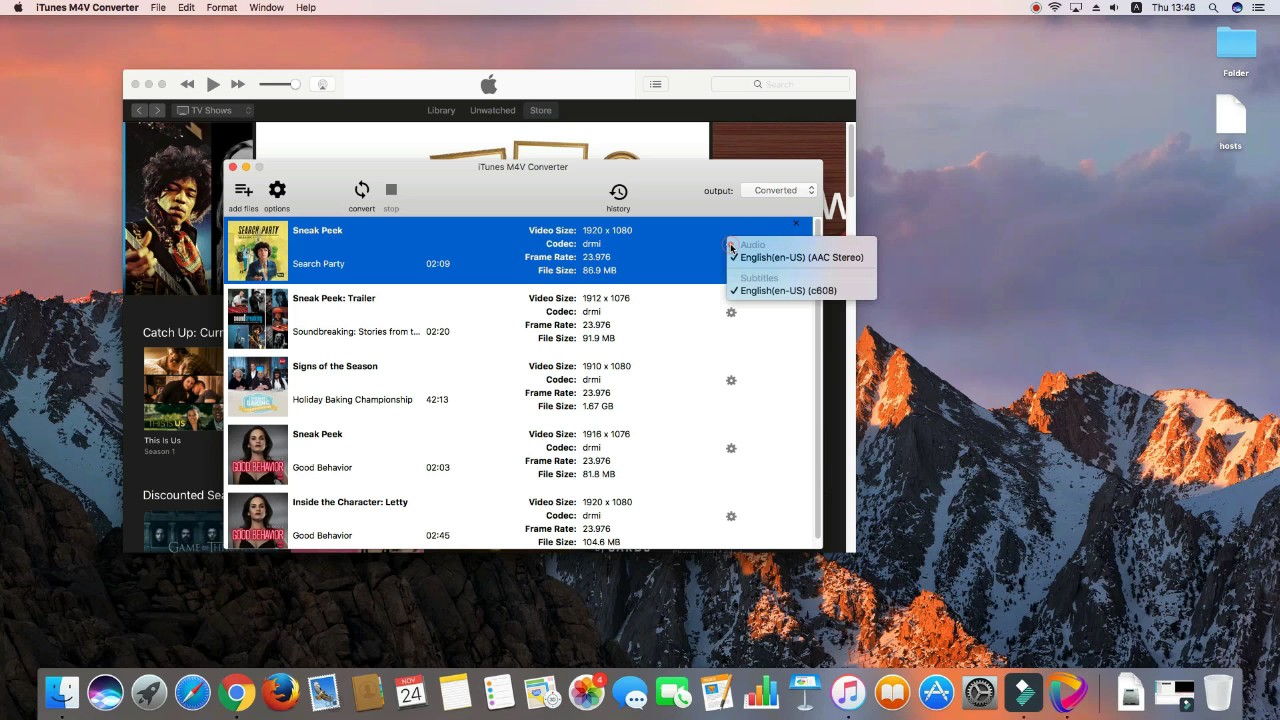Image resolution: width=1280 pixels, height=720 pixels.
Task: Open the Apple menu
Action: click(x=17, y=7)
